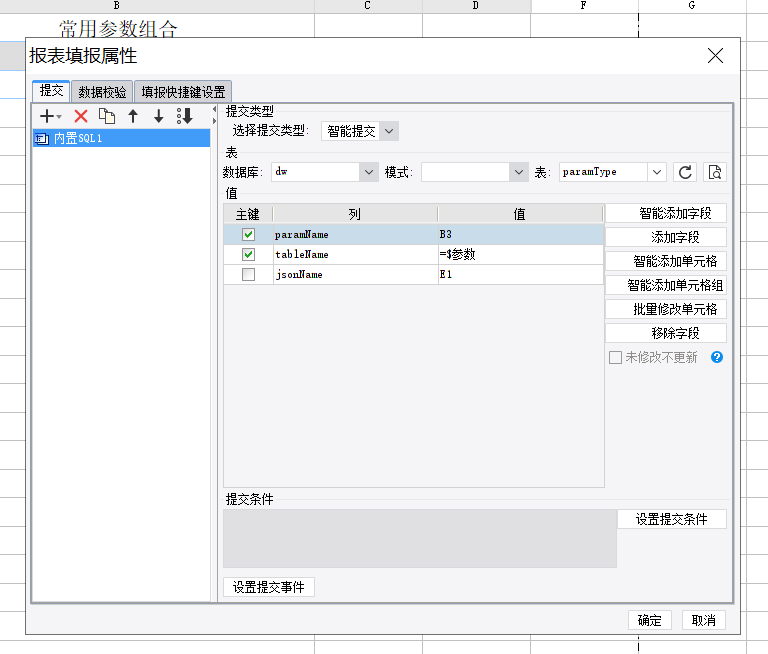Click the sort order icon in toolbar
This screenshot has height=654, width=768.
pos(185,117)
